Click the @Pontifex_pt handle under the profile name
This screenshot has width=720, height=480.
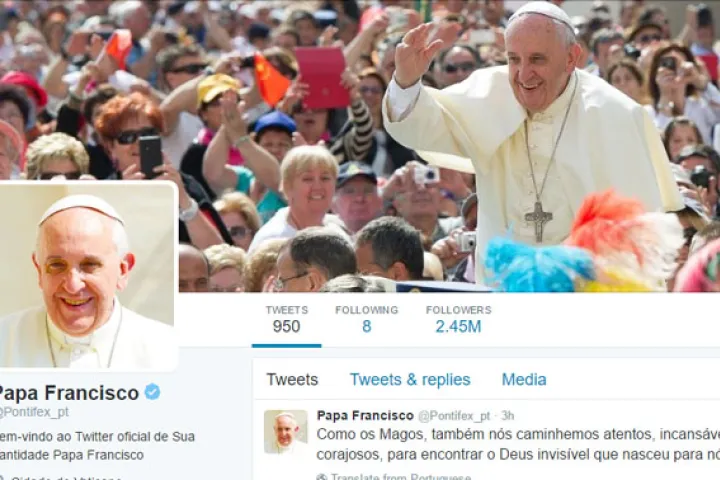[34, 412]
